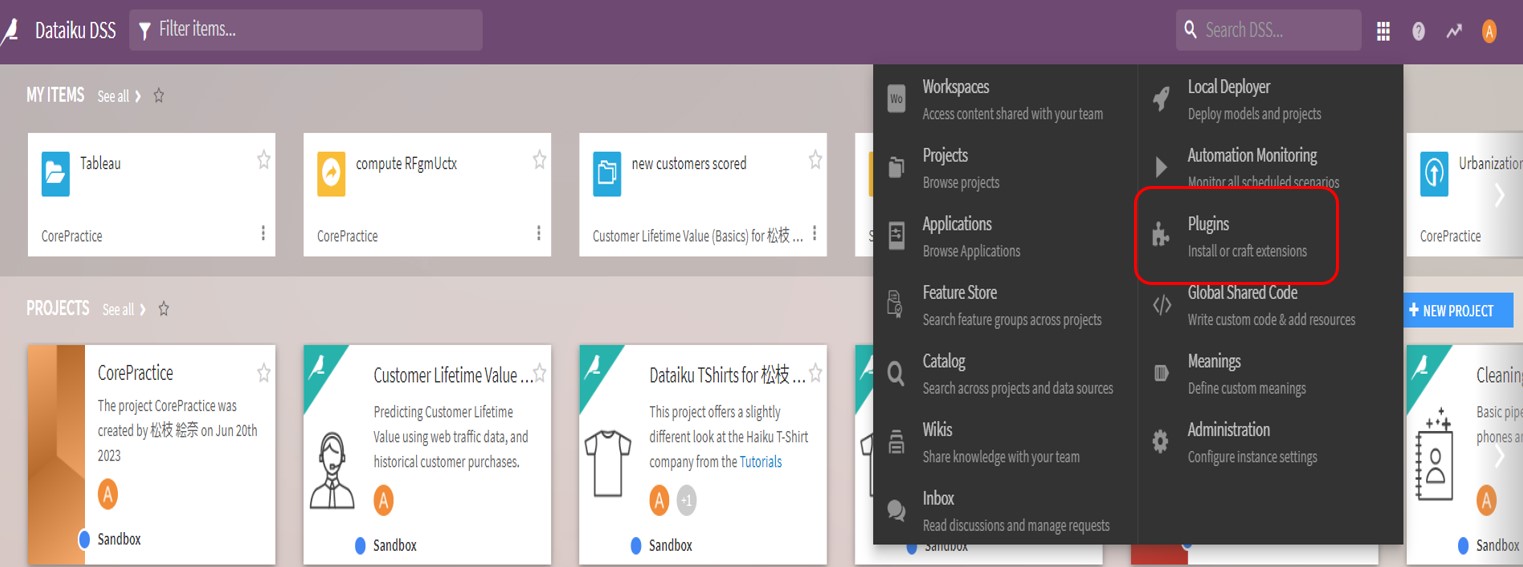Click the Search DSS input field
The image size is (1523, 567).
tap(1269, 30)
